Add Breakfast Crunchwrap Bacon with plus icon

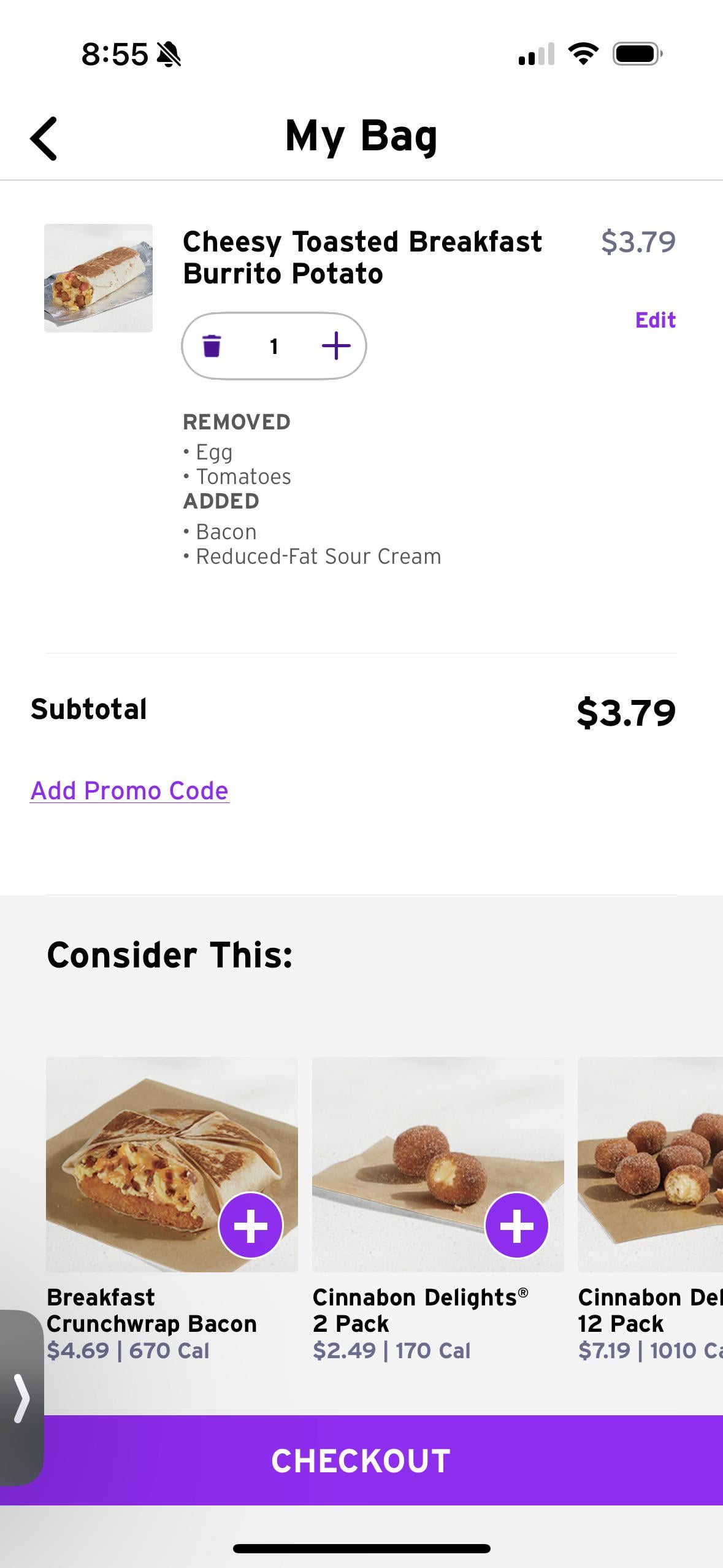click(x=251, y=1226)
